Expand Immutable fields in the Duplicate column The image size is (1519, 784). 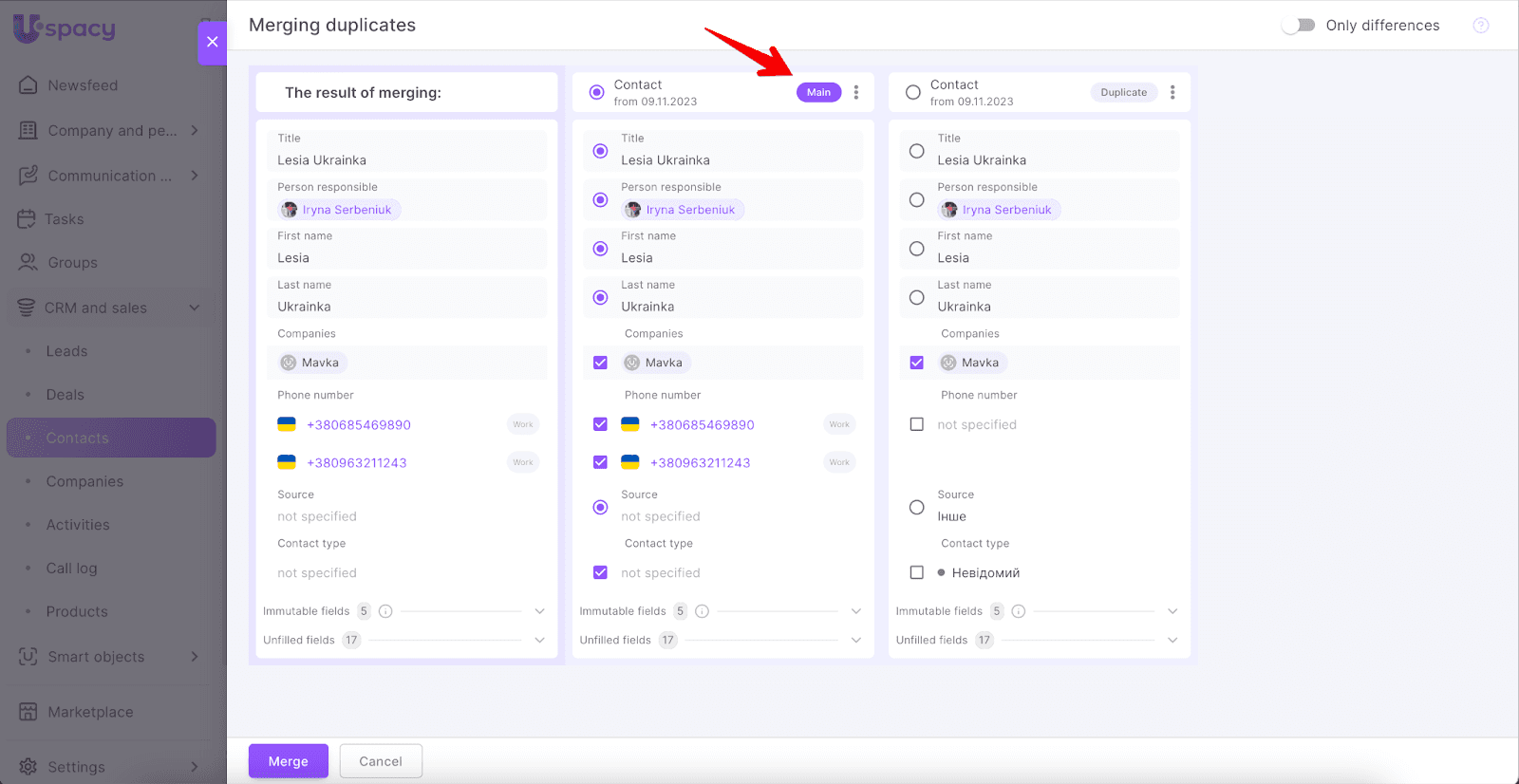pos(1172,611)
